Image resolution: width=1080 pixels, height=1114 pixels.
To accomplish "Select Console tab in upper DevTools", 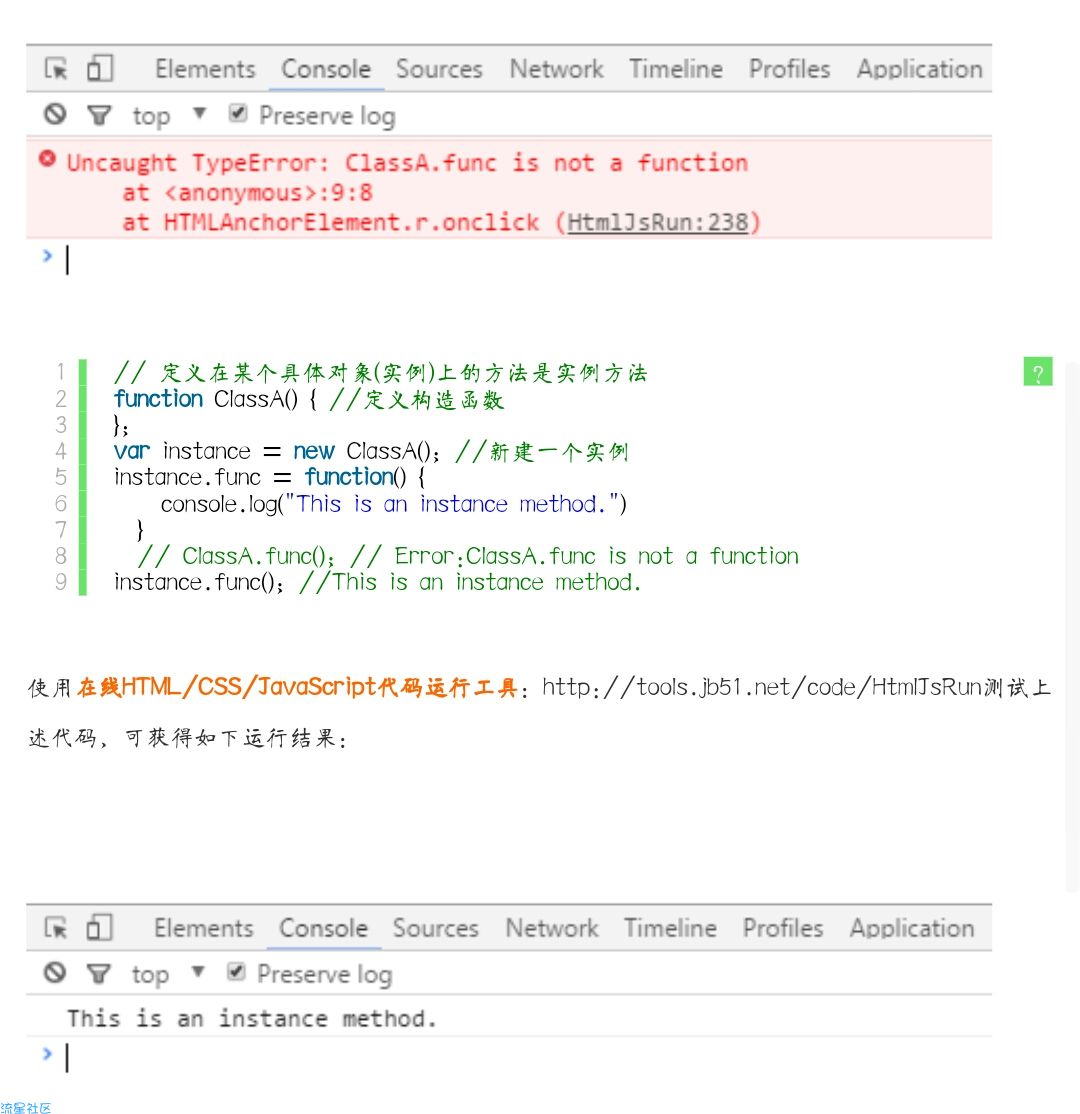I will point(326,69).
